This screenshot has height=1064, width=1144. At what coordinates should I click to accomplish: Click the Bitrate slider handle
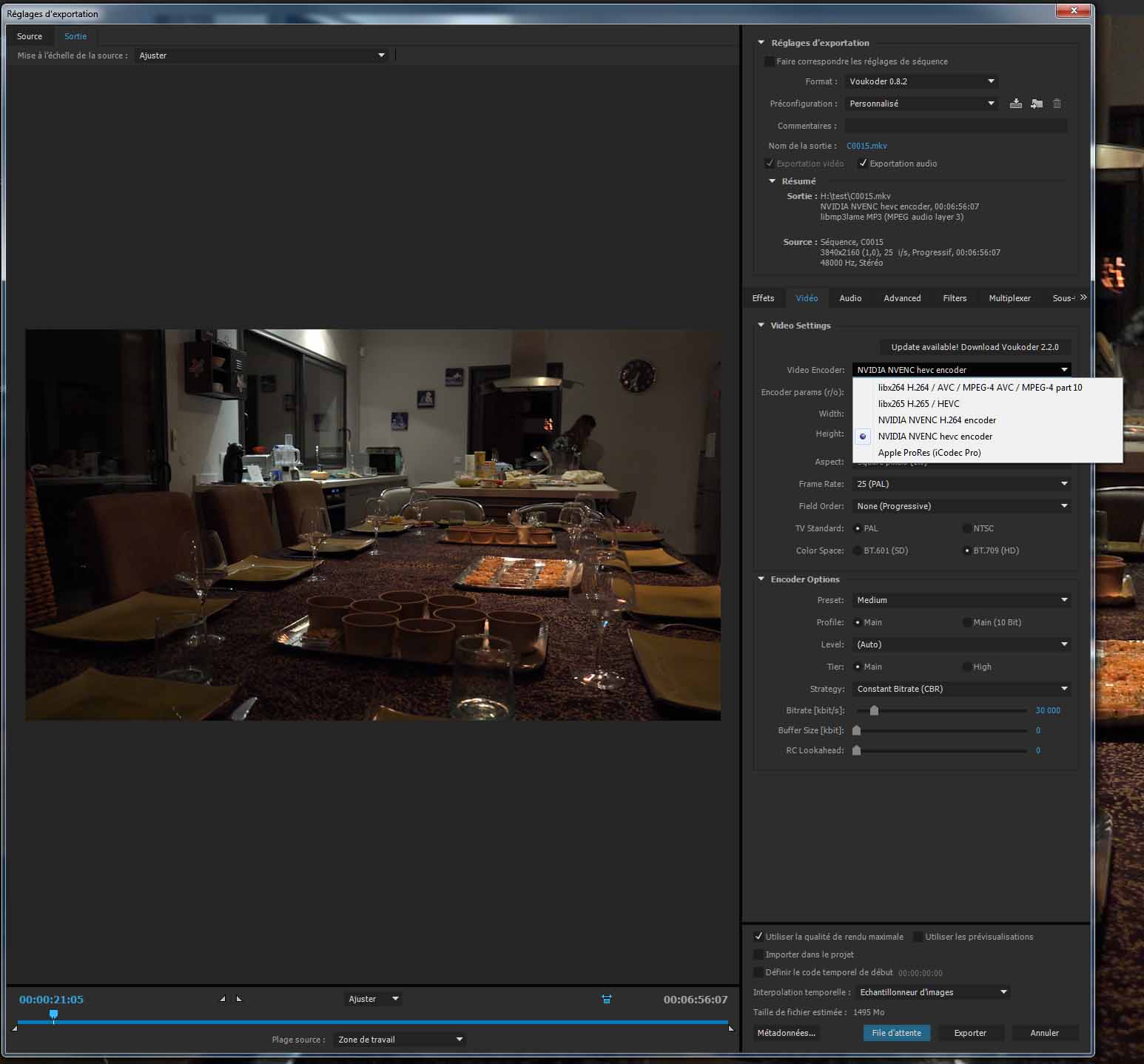click(874, 710)
